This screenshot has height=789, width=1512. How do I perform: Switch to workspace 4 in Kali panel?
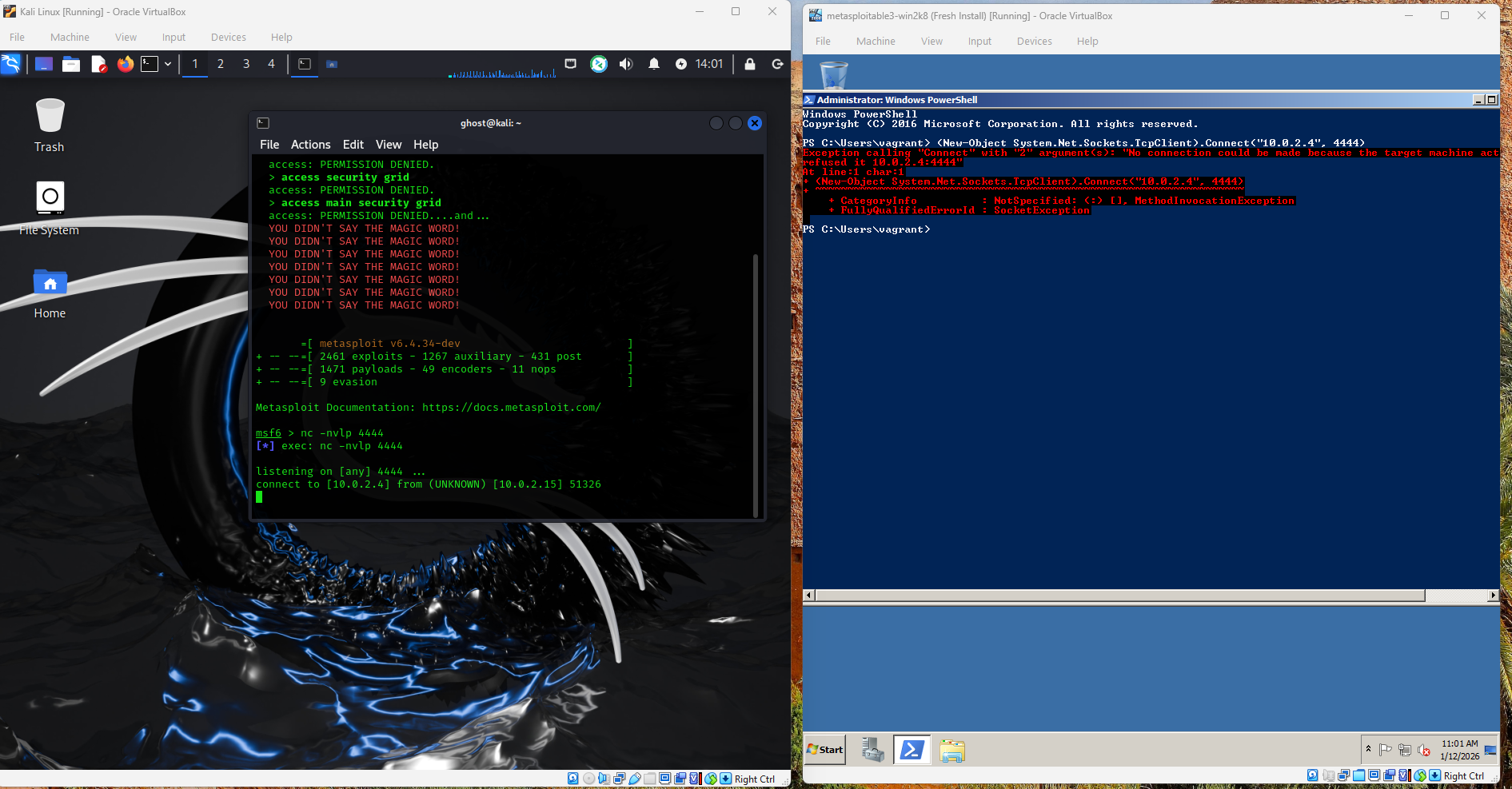click(x=271, y=64)
